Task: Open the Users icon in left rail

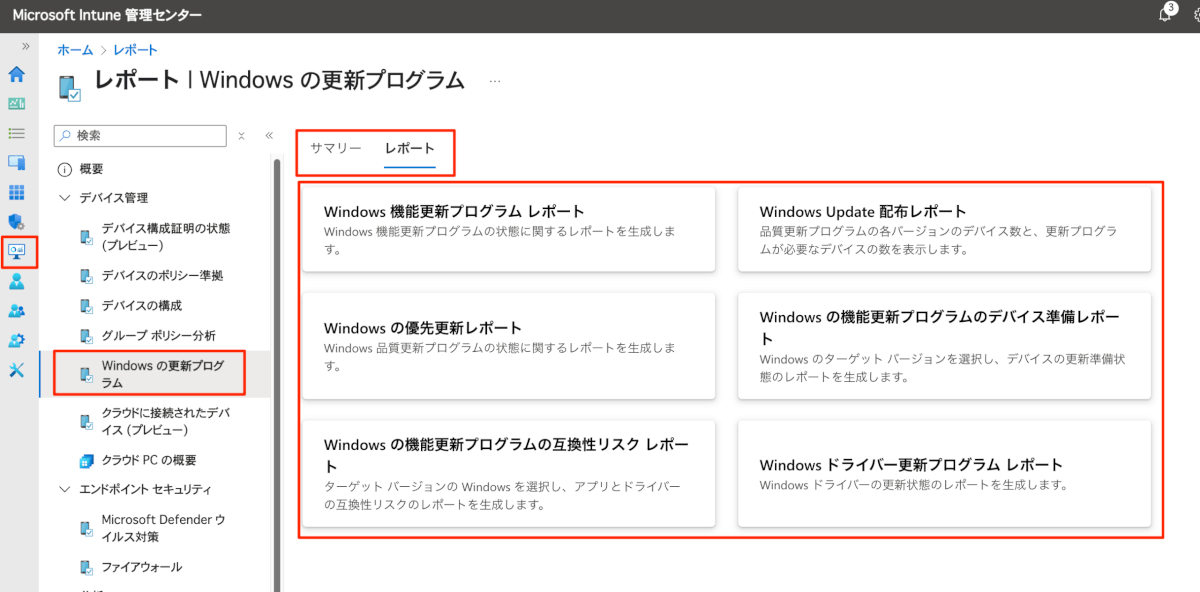Action: (16, 282)
